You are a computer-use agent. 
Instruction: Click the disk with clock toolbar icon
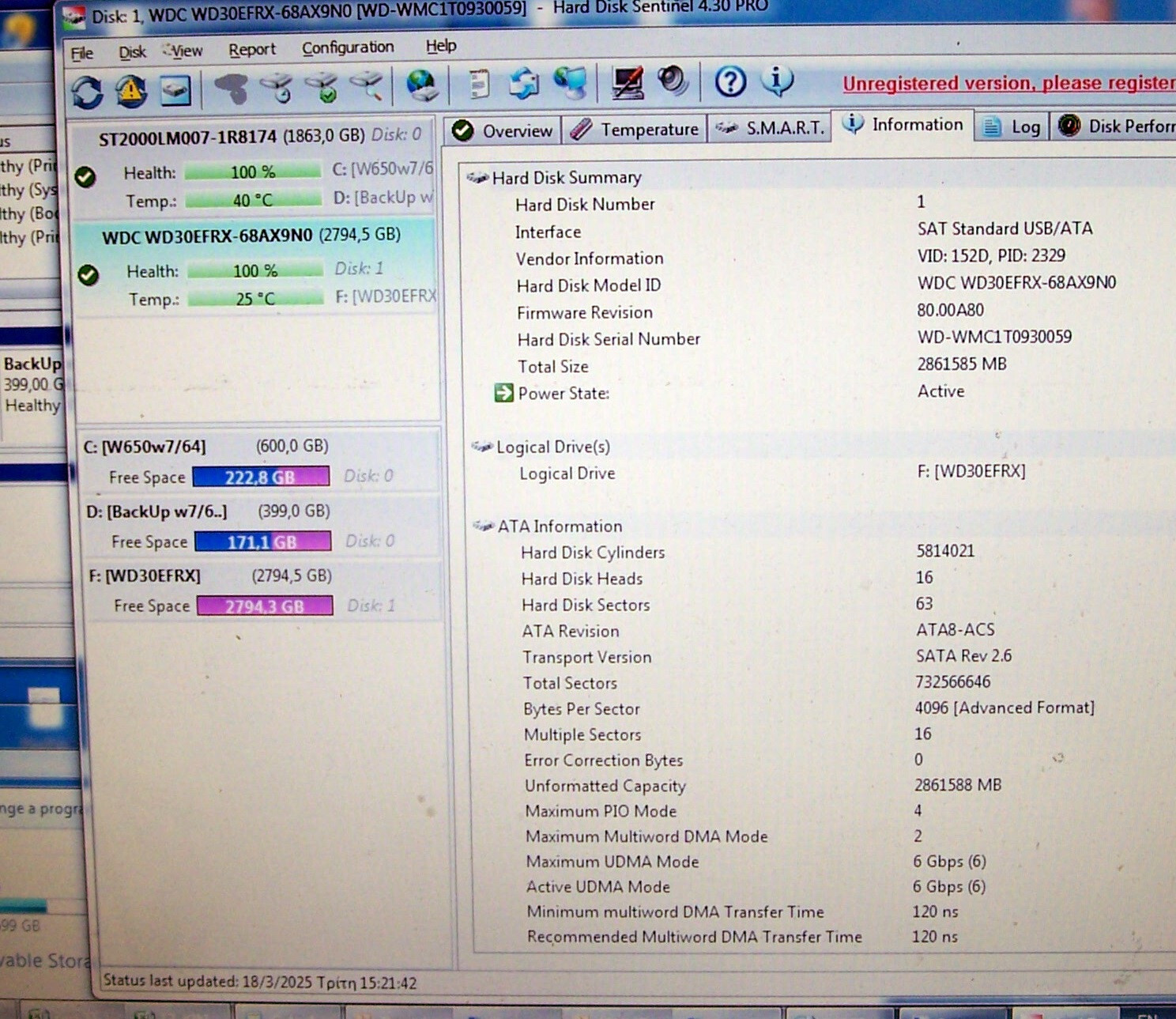coord(278,88)
